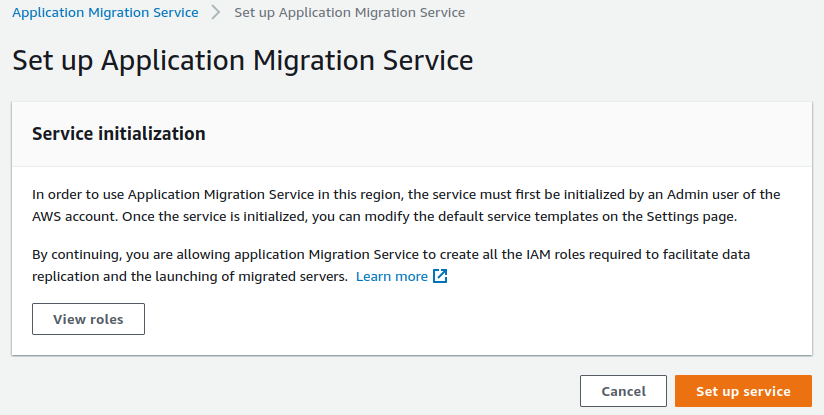Click 'Set up Application Migration Service' breadcrumb text

point(349,13)
